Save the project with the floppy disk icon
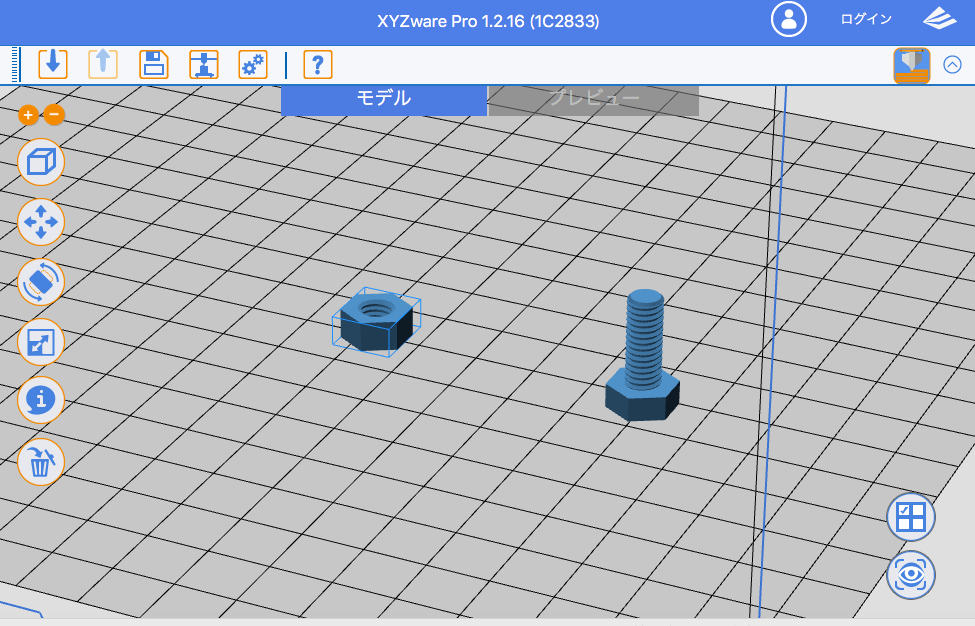Screen dimensions: 975x626 click(154, 64)
